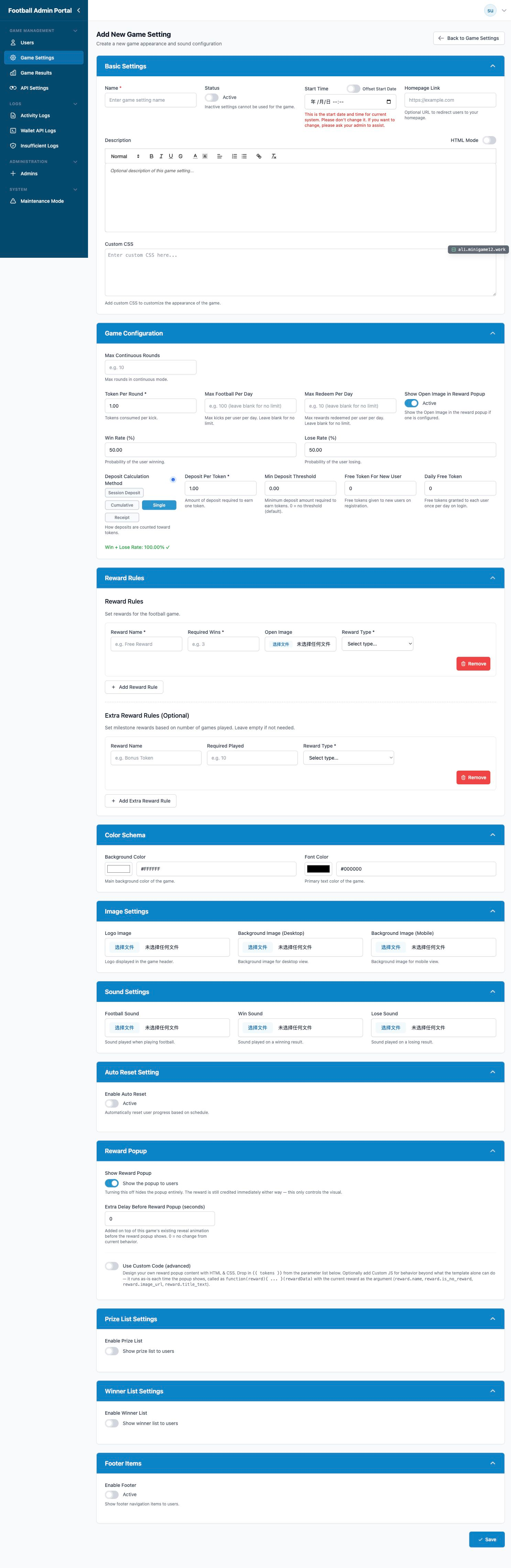This screenshot has height=1568, width=511.
Task: Toggle Show Open Image in Reward Popup
Action: click(x=411, y=403)
